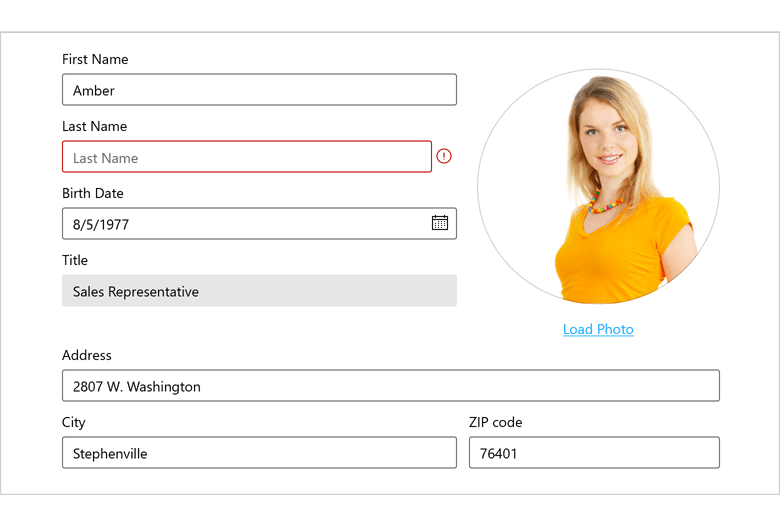Click the Birth Date label
Viewport: 780px width, 527px height.
click(93, 193)
